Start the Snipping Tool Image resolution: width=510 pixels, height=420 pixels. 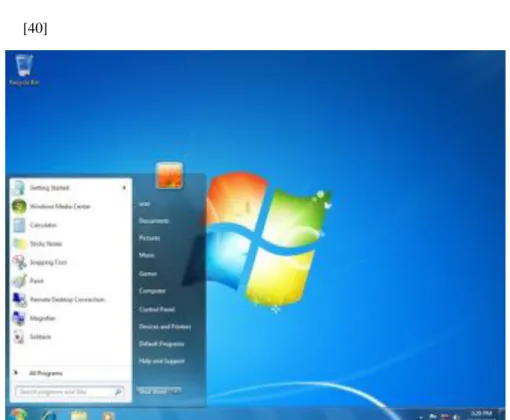point(70,263)
